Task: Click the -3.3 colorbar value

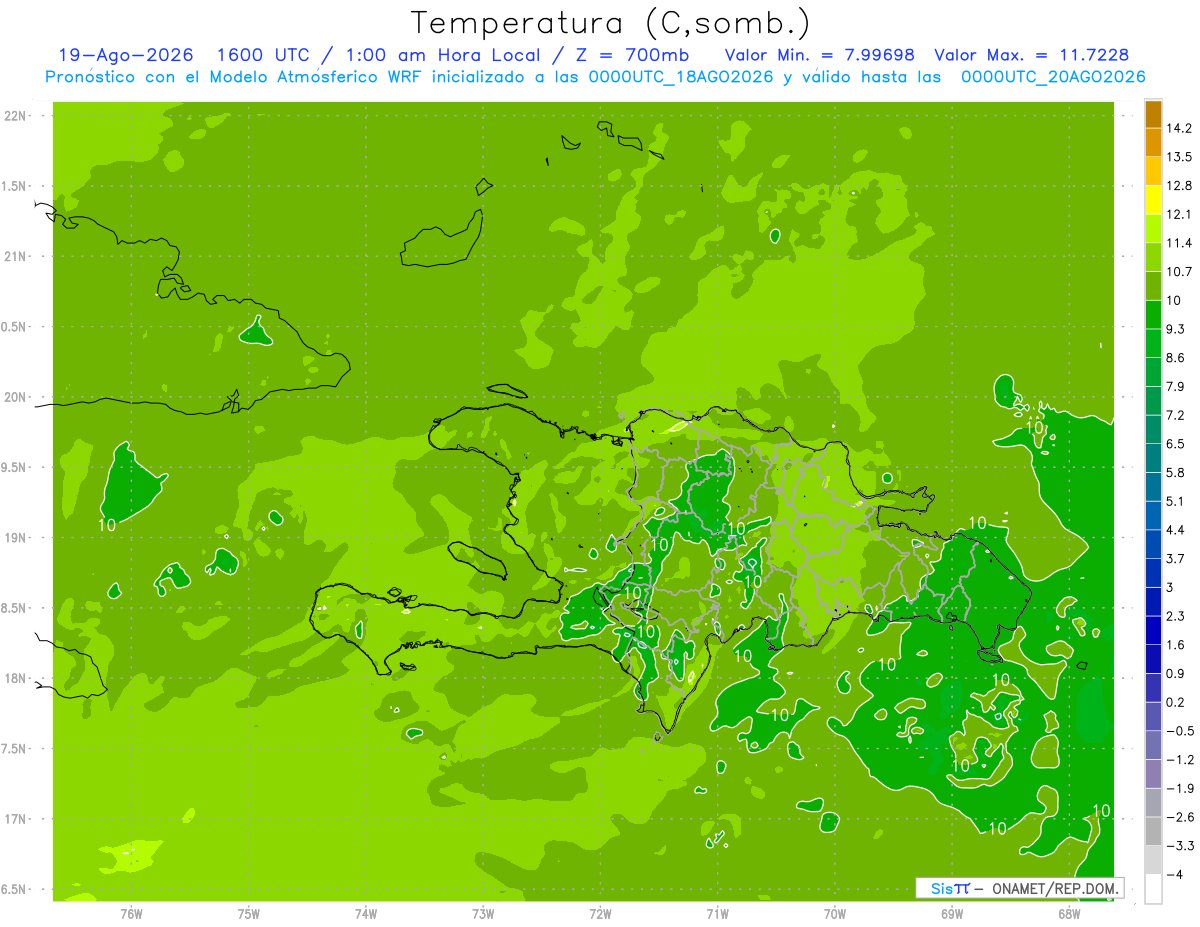Action: (1179, 846)
